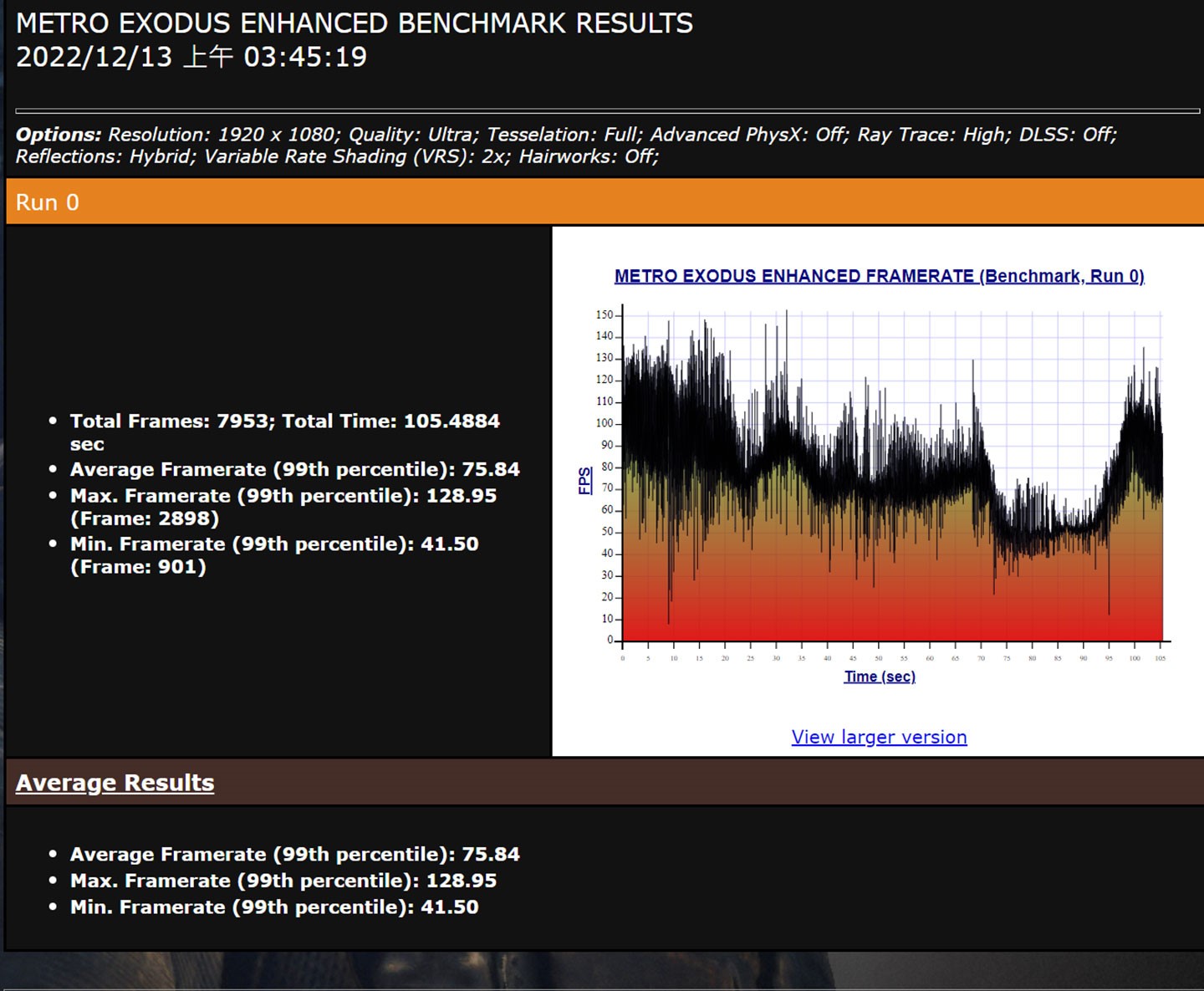The height and width of the screenshot is (991, 1204).
Task: Click the METRO EXODUS ENHANCED BENCHMARK RESULTS title
Action: pos(355,23)
